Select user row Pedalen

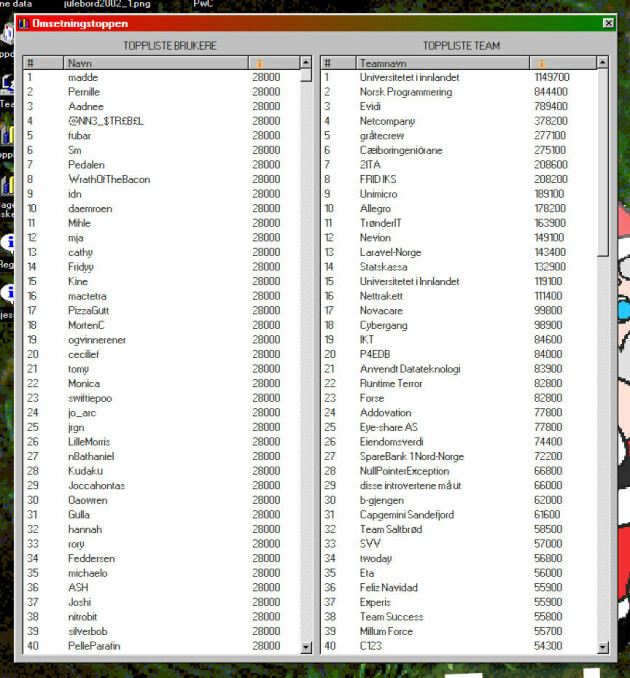pyautogui.click(x=162, y=165)
